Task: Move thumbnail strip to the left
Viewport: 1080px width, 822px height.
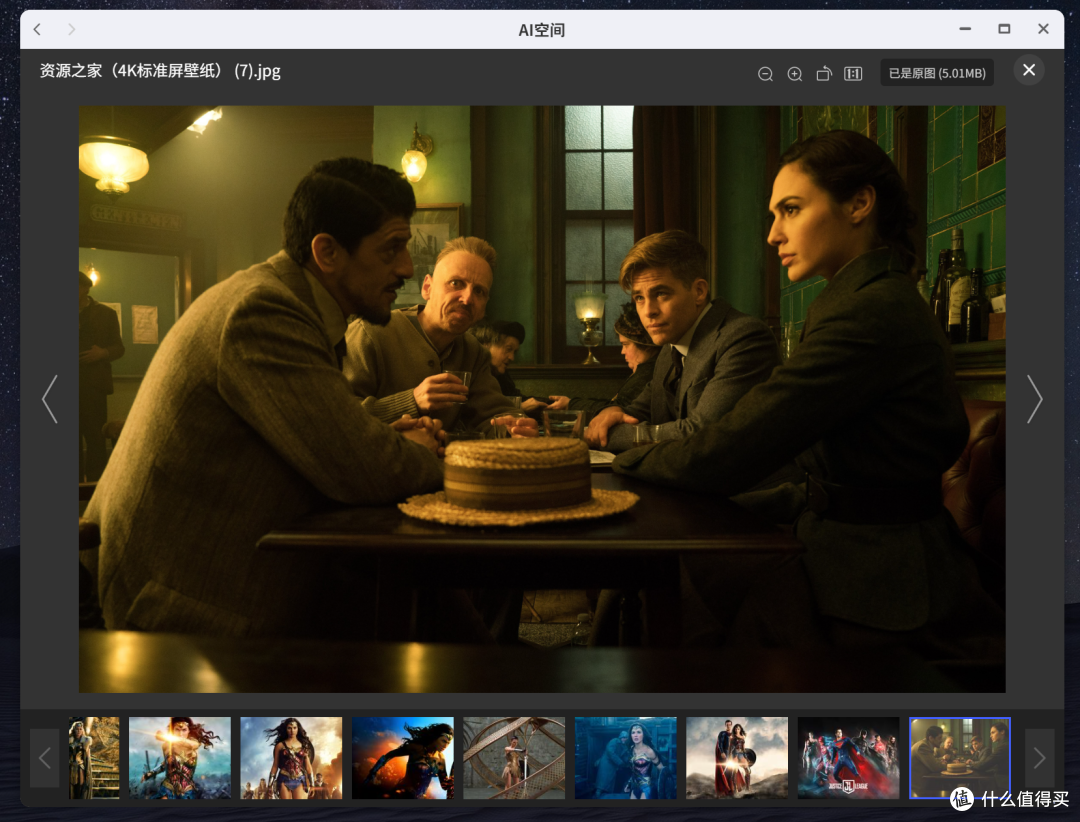Action: [45, 758]
